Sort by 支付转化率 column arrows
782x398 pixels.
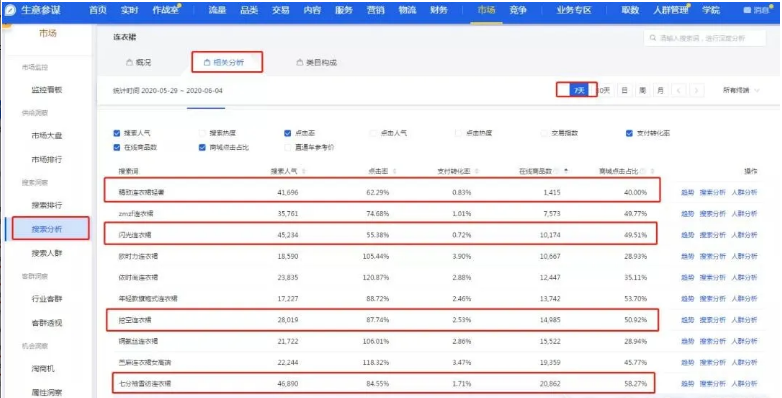[477, 171]
